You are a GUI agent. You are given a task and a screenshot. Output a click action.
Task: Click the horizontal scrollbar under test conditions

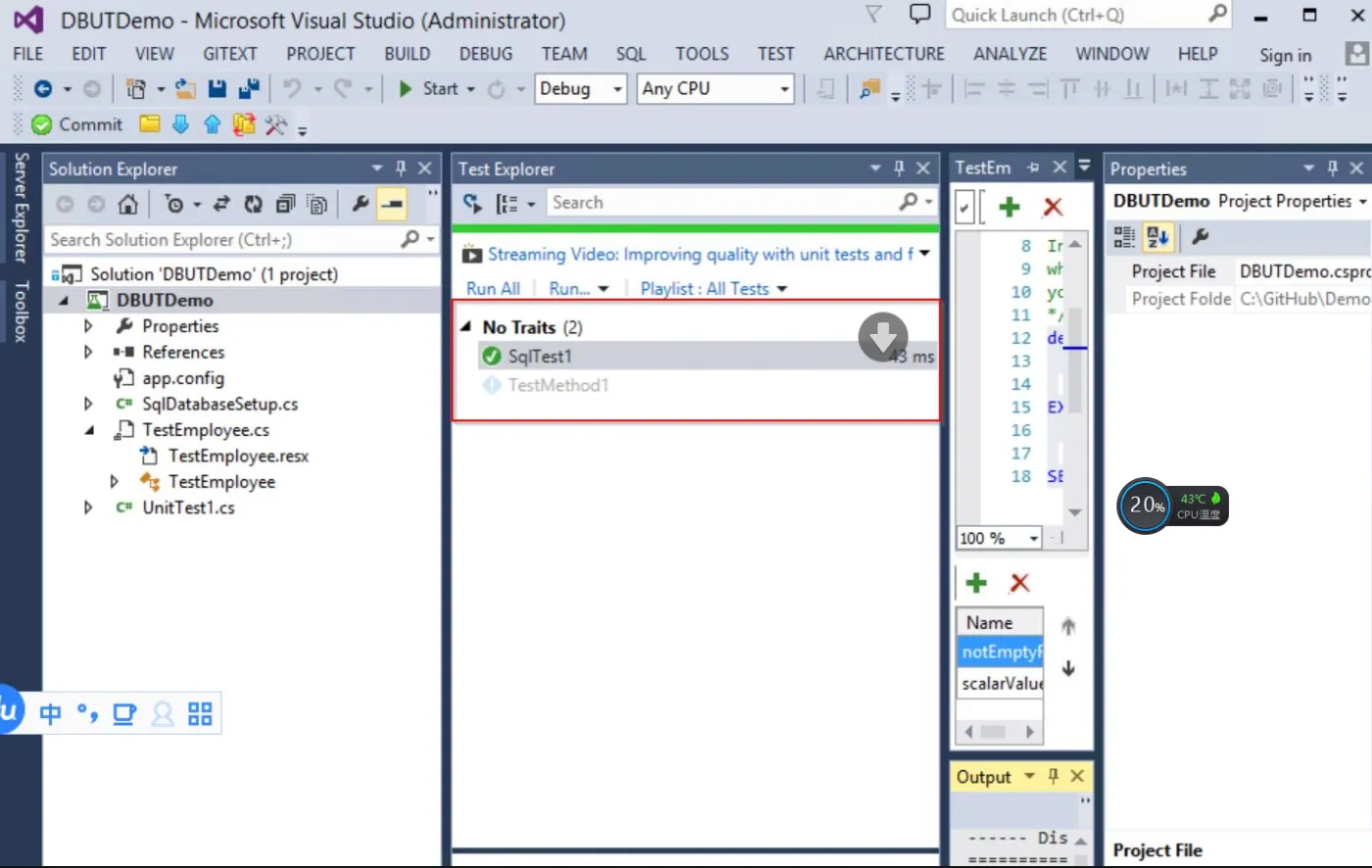(1000, 732)
